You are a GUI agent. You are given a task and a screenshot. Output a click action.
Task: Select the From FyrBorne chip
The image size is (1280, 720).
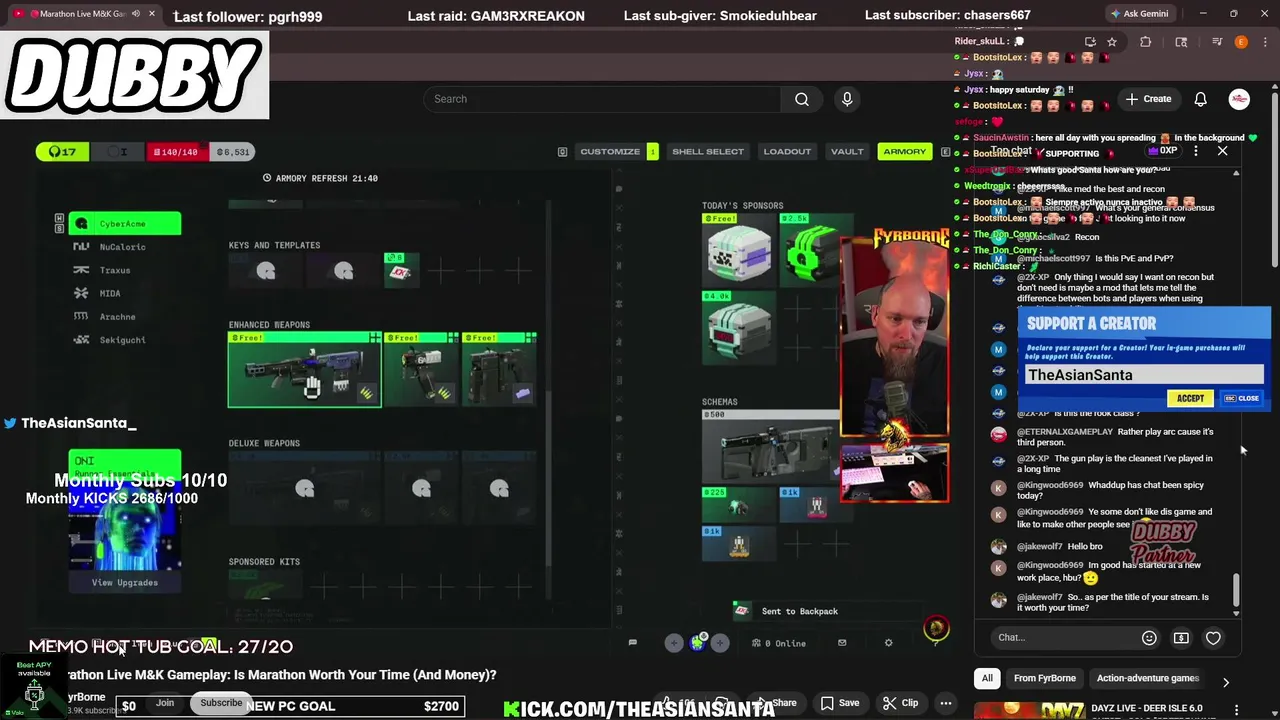(1044, 678)
